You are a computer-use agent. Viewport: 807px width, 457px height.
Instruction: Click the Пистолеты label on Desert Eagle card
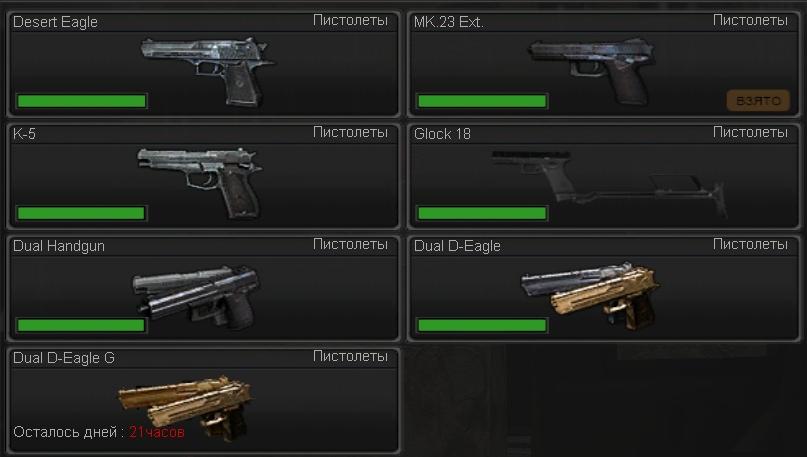pyautogui.click(x=350, y=21)
